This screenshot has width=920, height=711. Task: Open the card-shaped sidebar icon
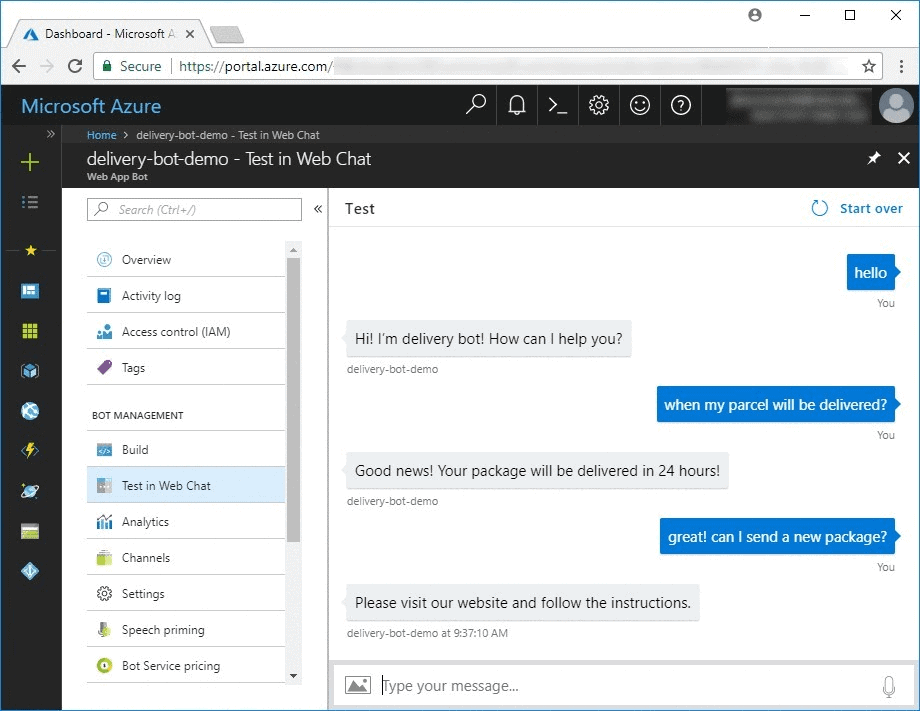[x=30, y=531]
